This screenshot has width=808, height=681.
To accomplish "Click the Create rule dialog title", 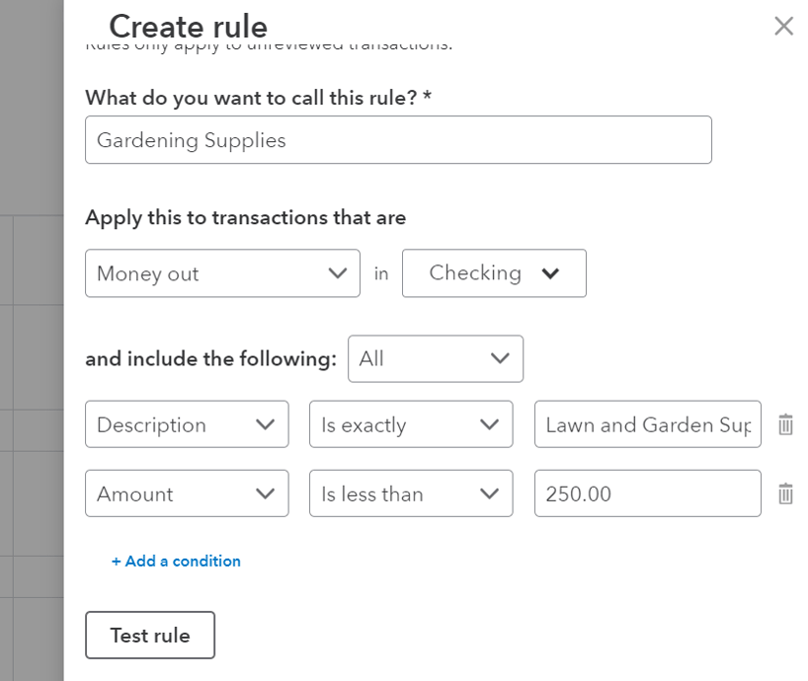I will click(187, 27).
